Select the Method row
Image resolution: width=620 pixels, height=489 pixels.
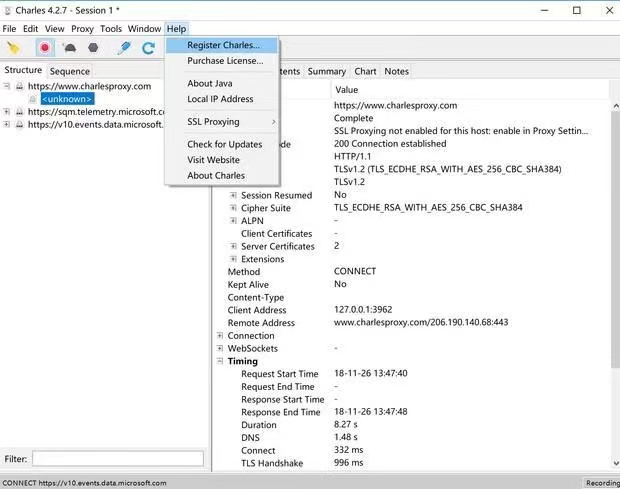click(x=412, y=272)
